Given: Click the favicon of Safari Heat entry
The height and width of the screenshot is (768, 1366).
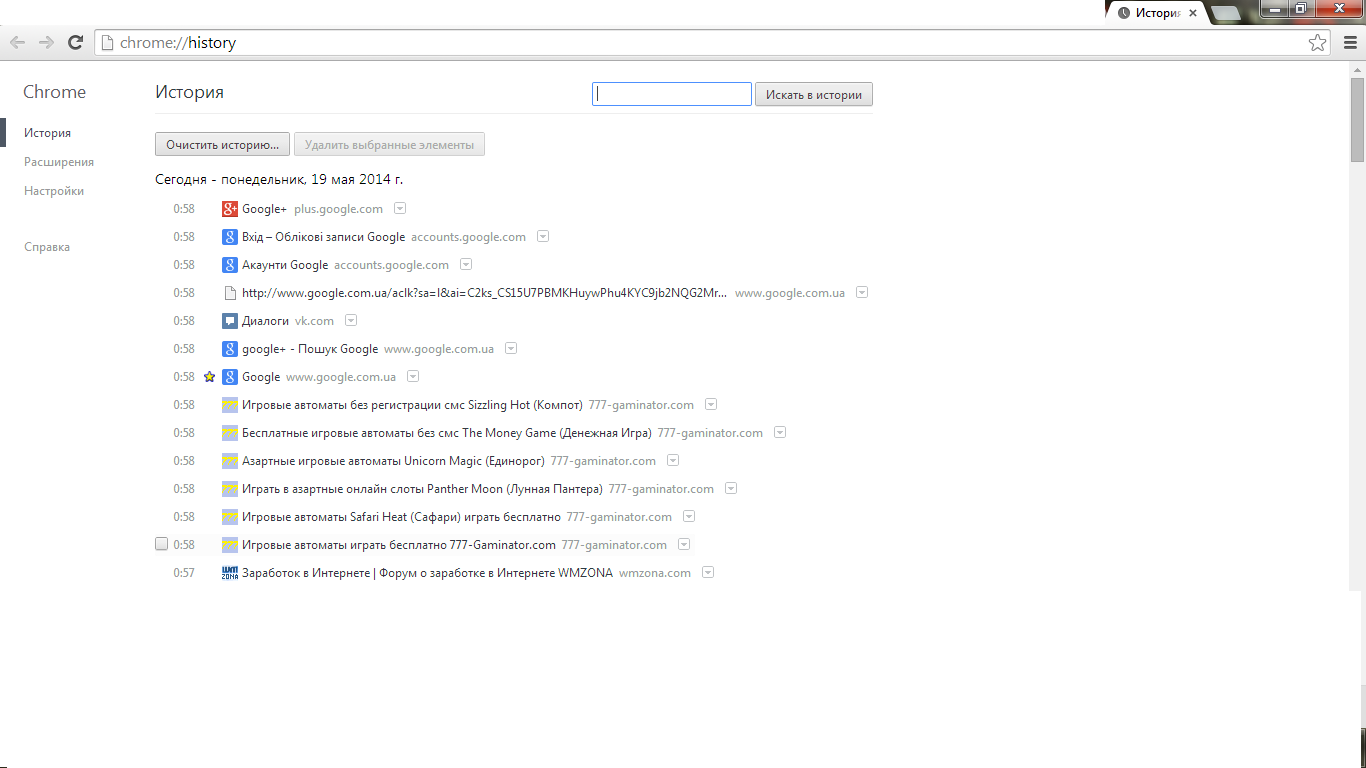Looking at the screenshot, I should click(230, 517).
